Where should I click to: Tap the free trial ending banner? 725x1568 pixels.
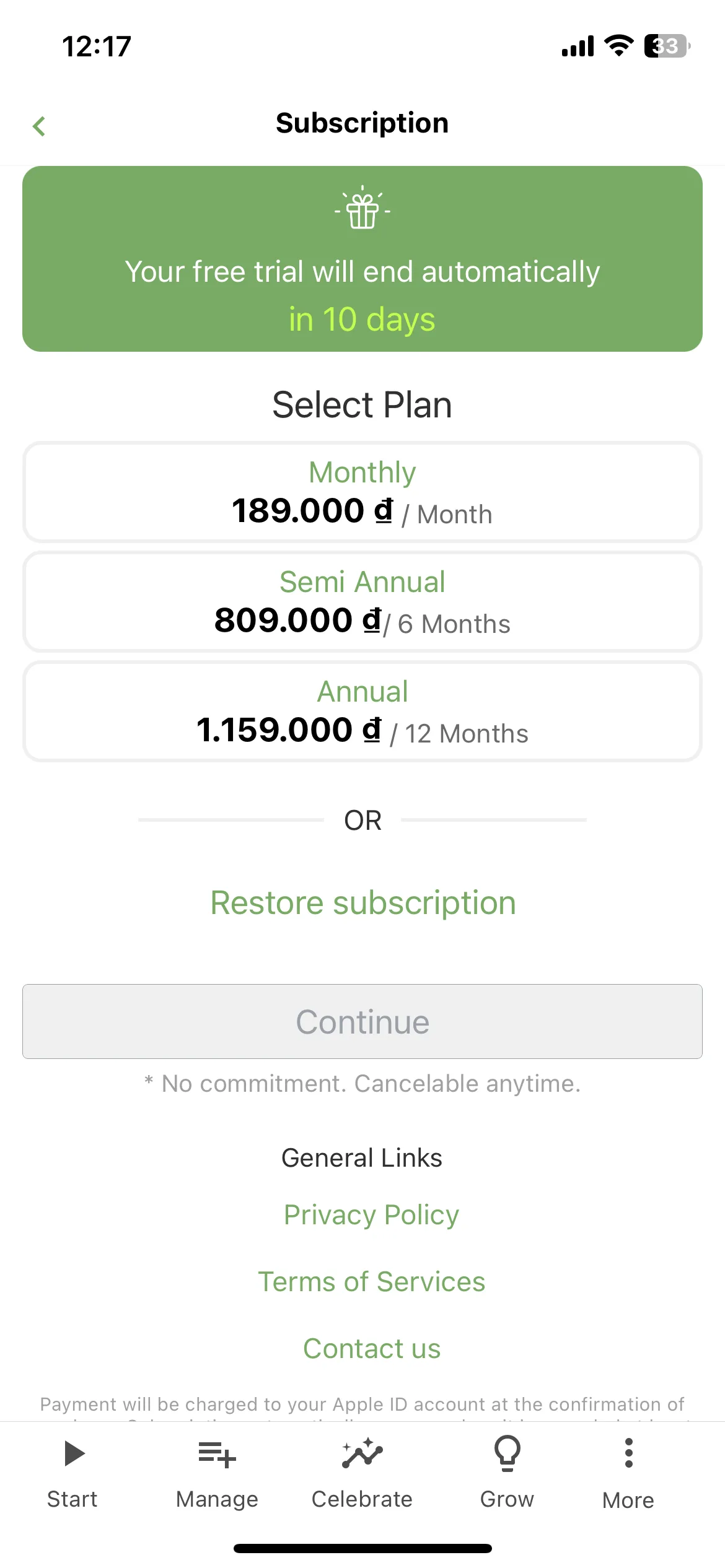(x=362, y=259)
